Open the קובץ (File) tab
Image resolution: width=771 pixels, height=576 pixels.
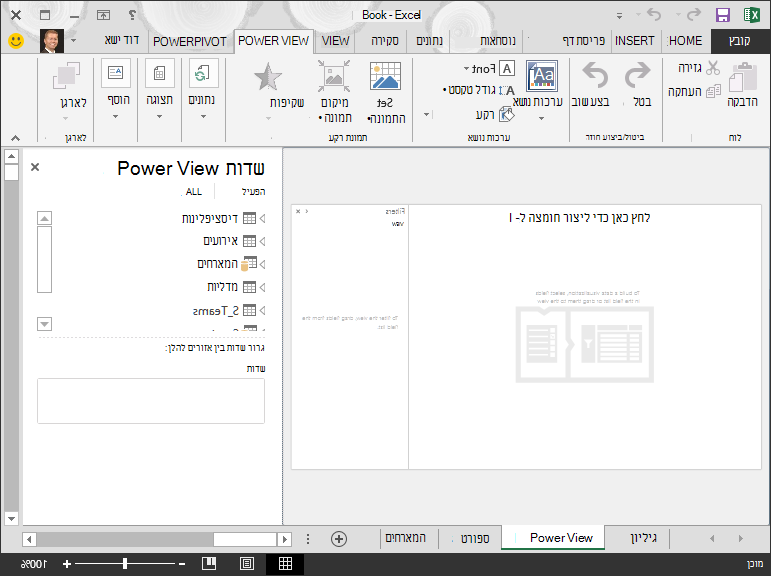pos(740,41)
